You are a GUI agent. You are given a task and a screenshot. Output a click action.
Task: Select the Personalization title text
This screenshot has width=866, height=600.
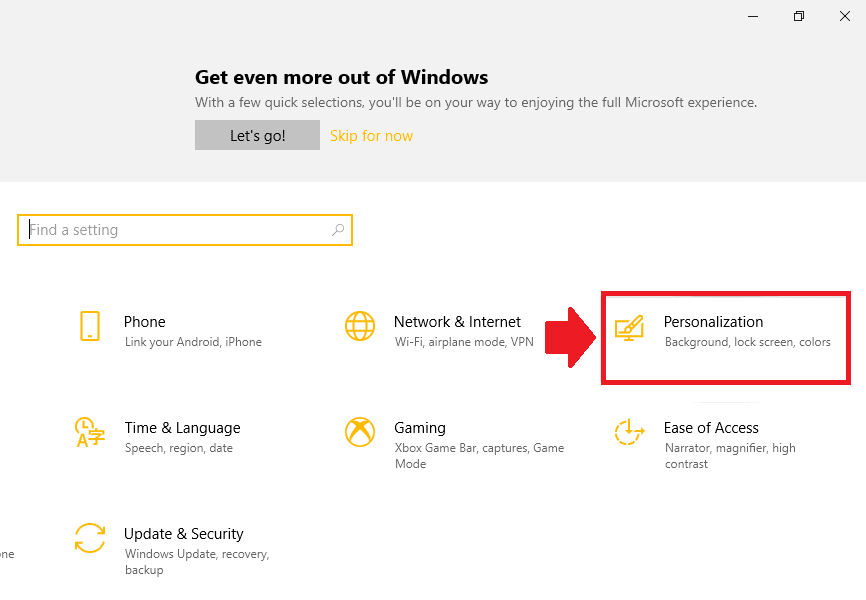[x=714, y=322]
